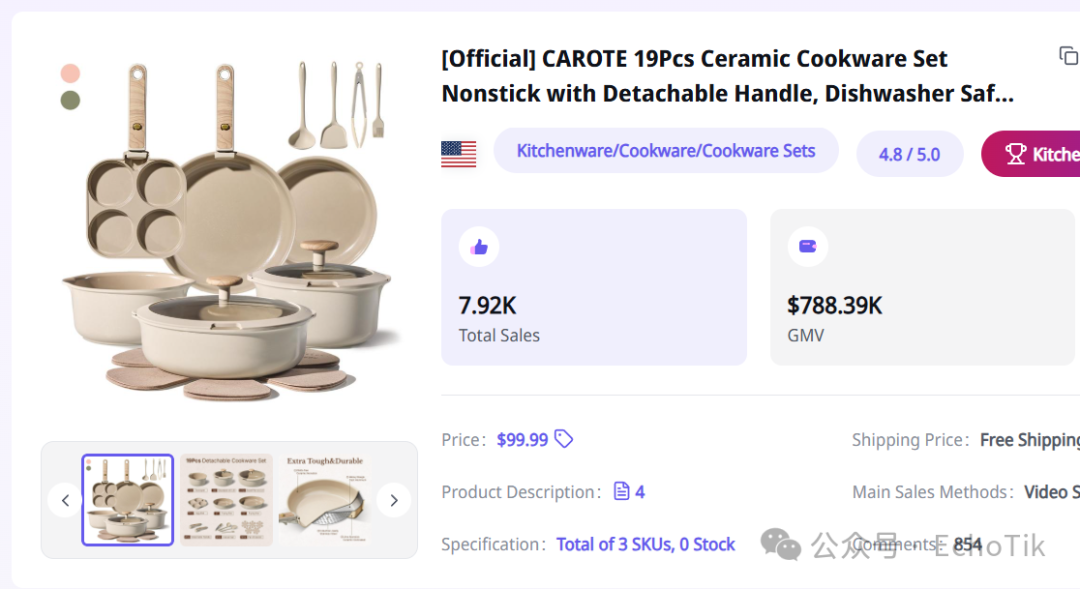Screen dimensions: 1080x589
Task: Select the Extra Tough & Durable thumbnail
Action: pyautogui.click(x=324, y=500)
